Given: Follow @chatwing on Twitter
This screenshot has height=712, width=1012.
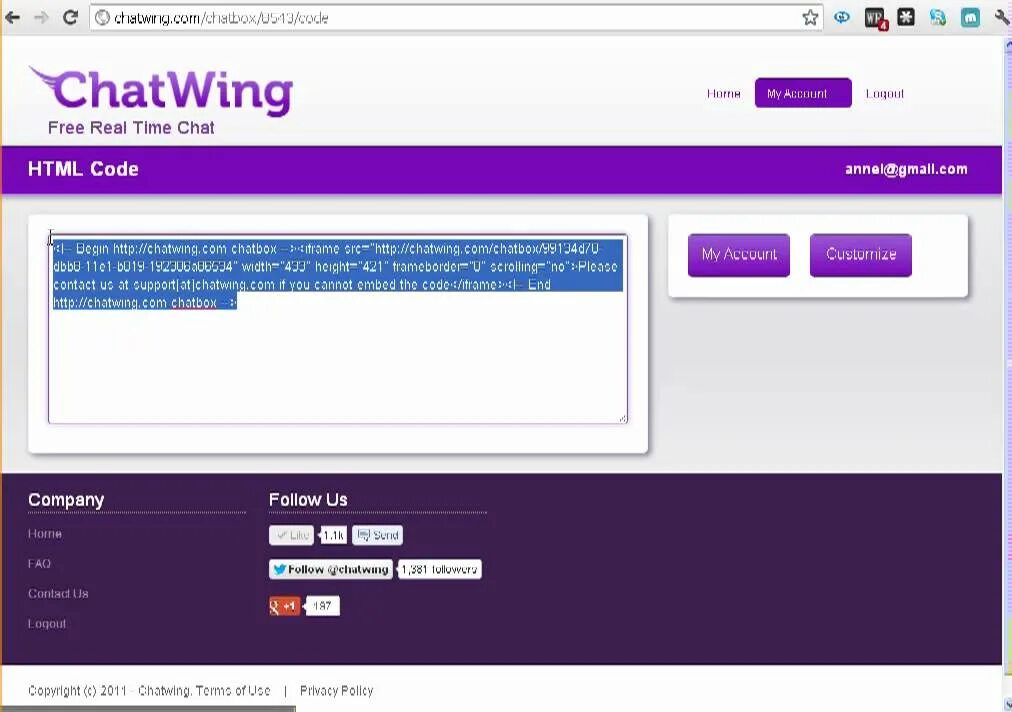Looking at the screenshot, I should tap(330, 569).
